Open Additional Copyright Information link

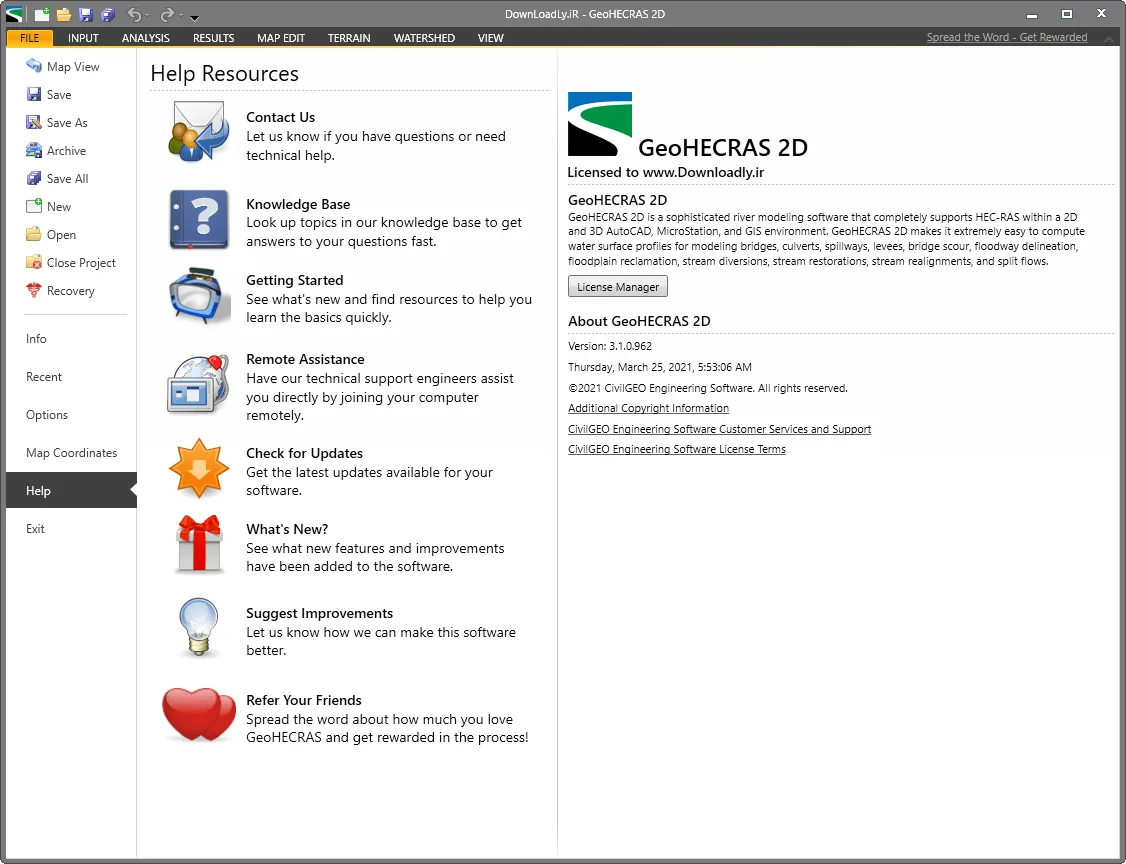[648, 408]
